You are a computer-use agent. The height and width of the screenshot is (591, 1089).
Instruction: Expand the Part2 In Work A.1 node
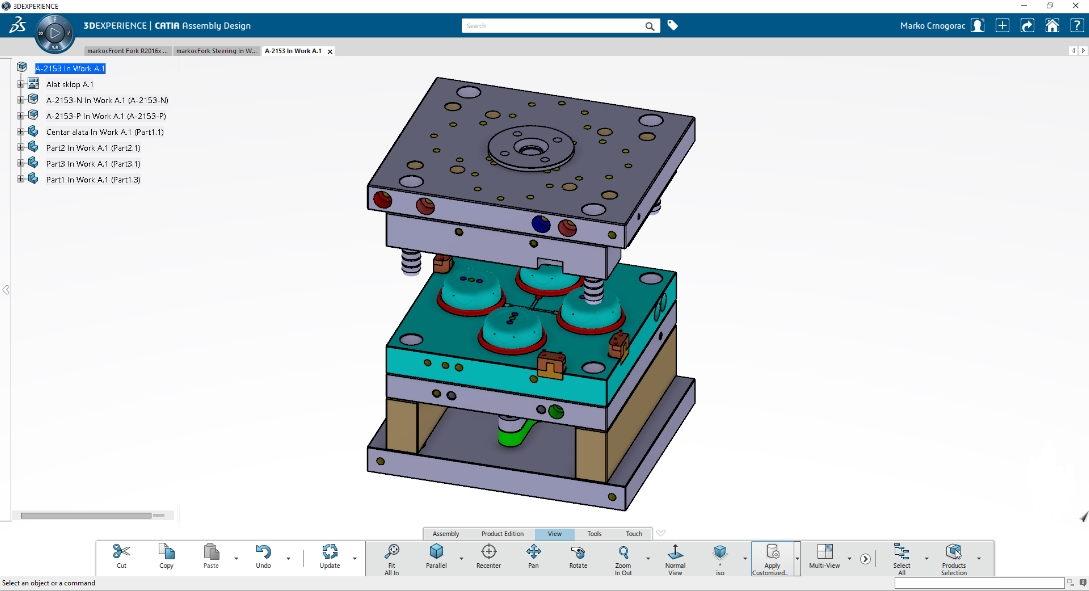[x=20, y=148]
